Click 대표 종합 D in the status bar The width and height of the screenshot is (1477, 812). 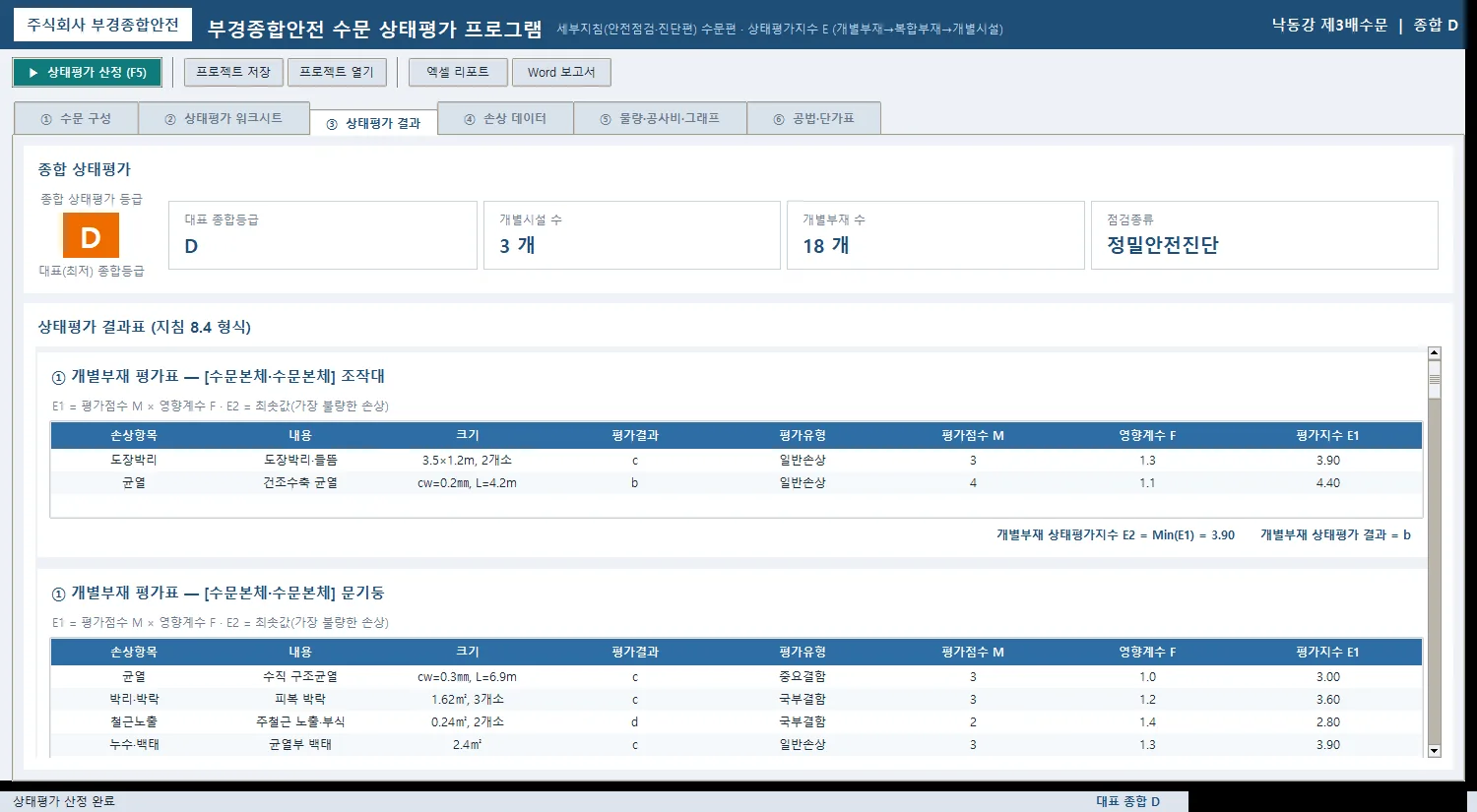(1128, 801)
